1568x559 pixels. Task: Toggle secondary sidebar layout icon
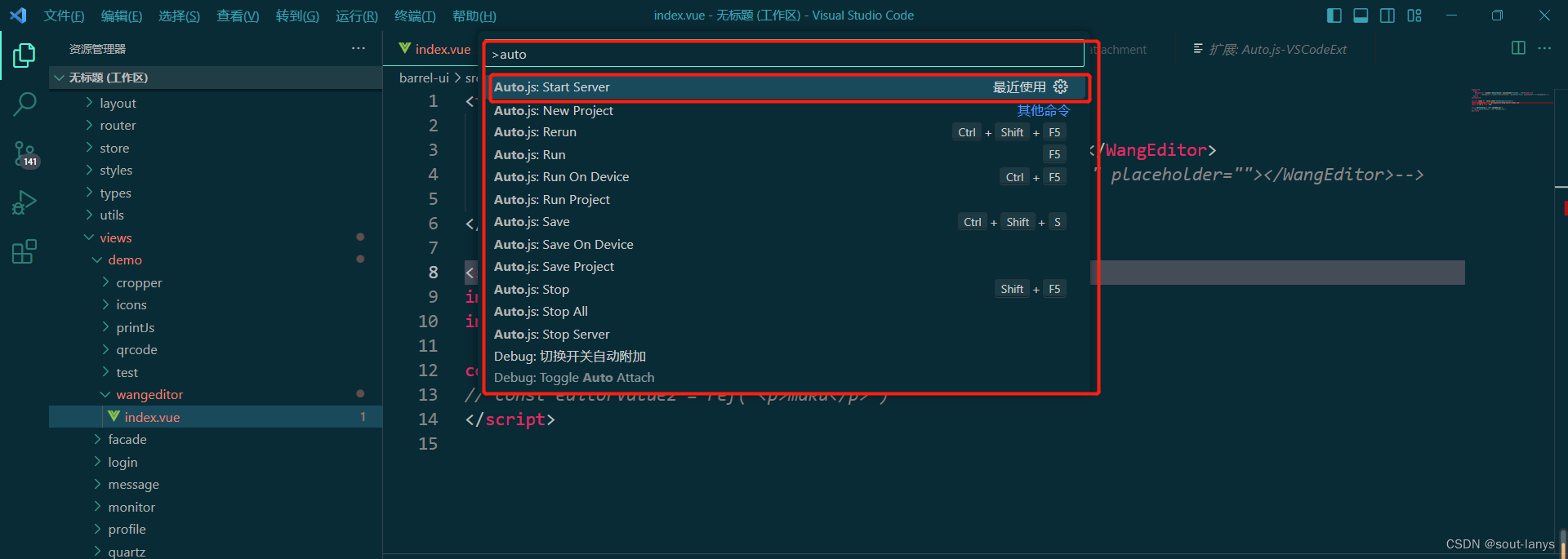tap(1388, 16)
